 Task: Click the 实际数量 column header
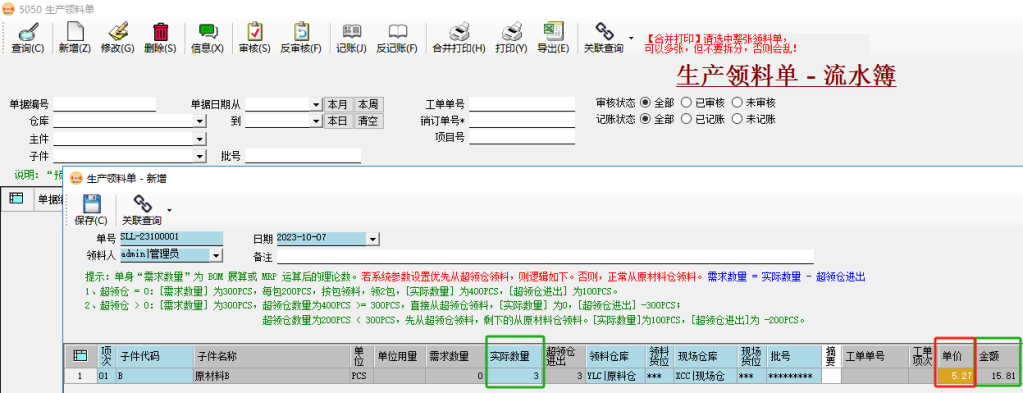(x=515, y=356)
